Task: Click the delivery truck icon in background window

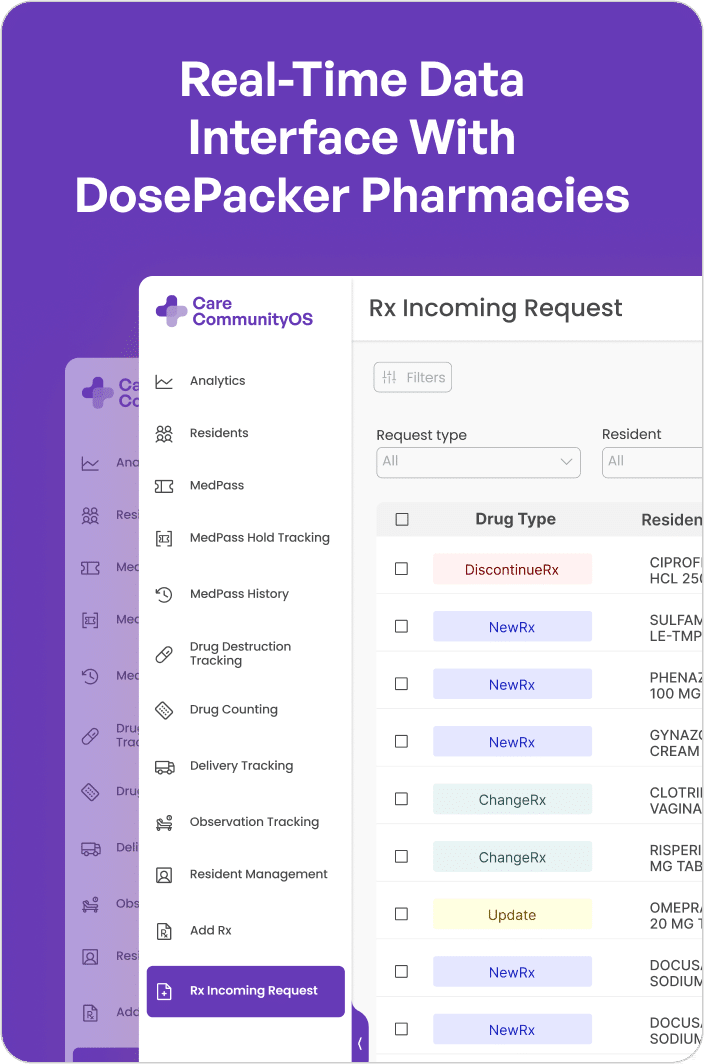Action: [90, 848]
